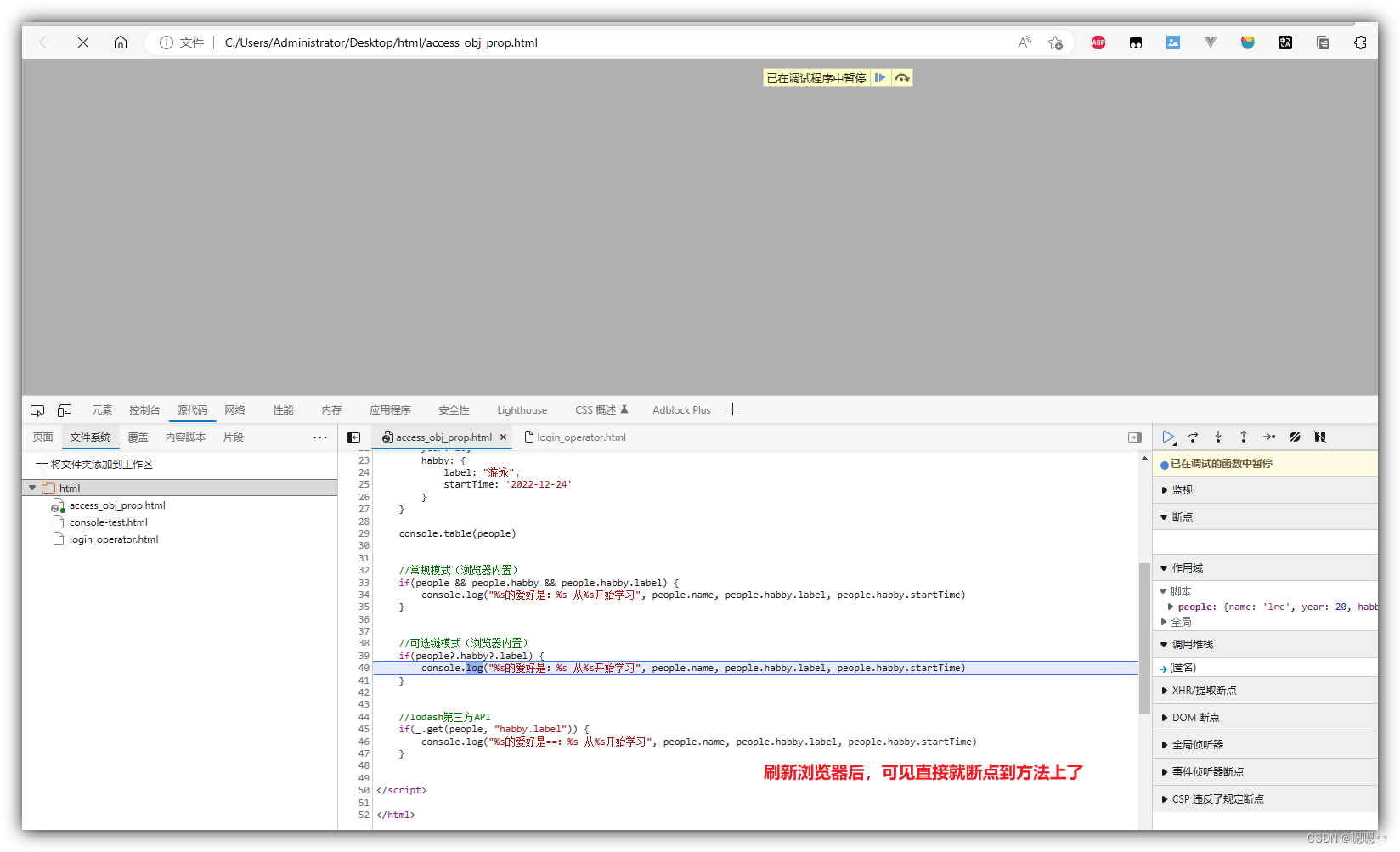This screenshot has height=852, width=1400.
Task: Step over from paused overlay banner
Action: 902,78
